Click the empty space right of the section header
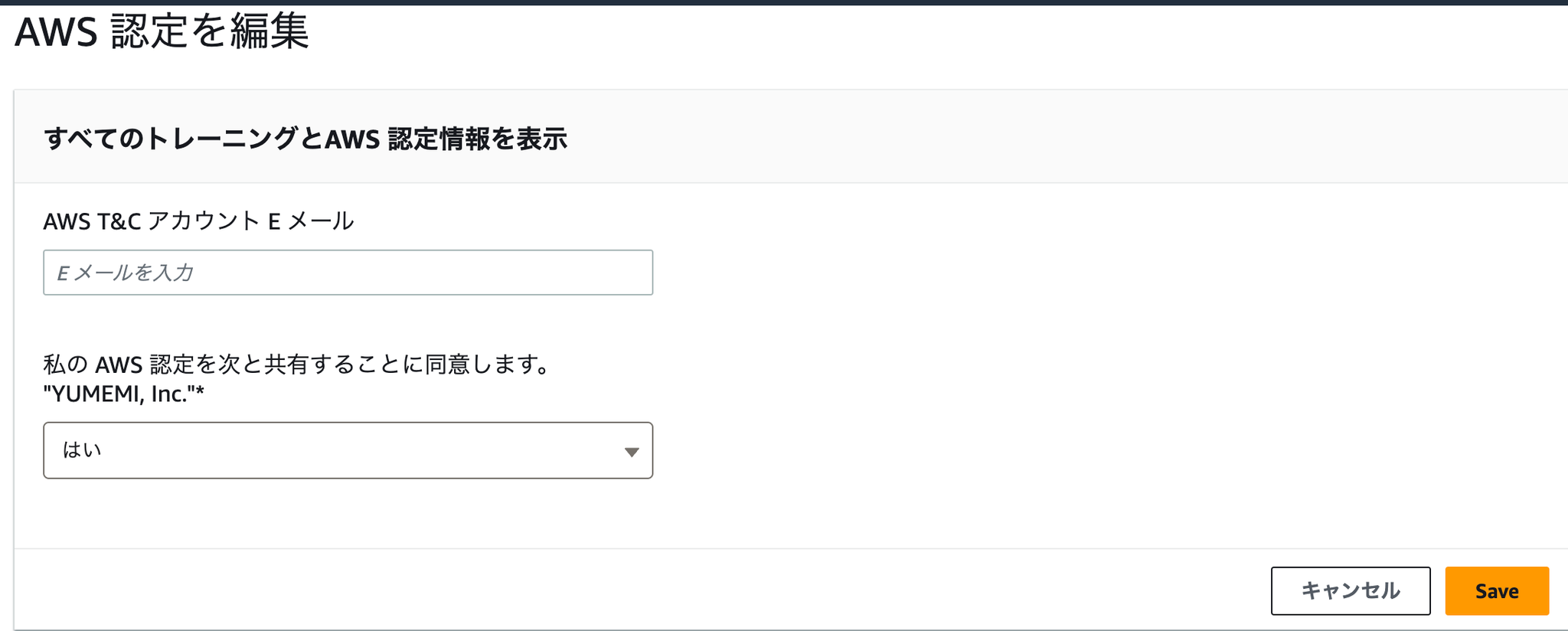This screenshot has width=1568, height=631. tap(1072, 139)
